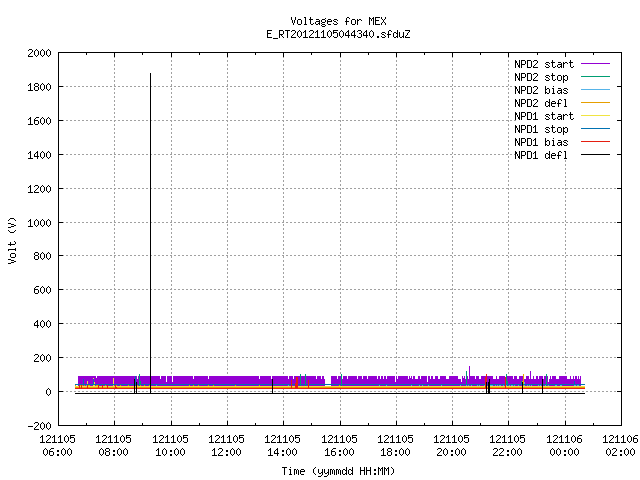Click the y-axis value 800
Viewport: 640px width, 480px height.
click(42, 256)
